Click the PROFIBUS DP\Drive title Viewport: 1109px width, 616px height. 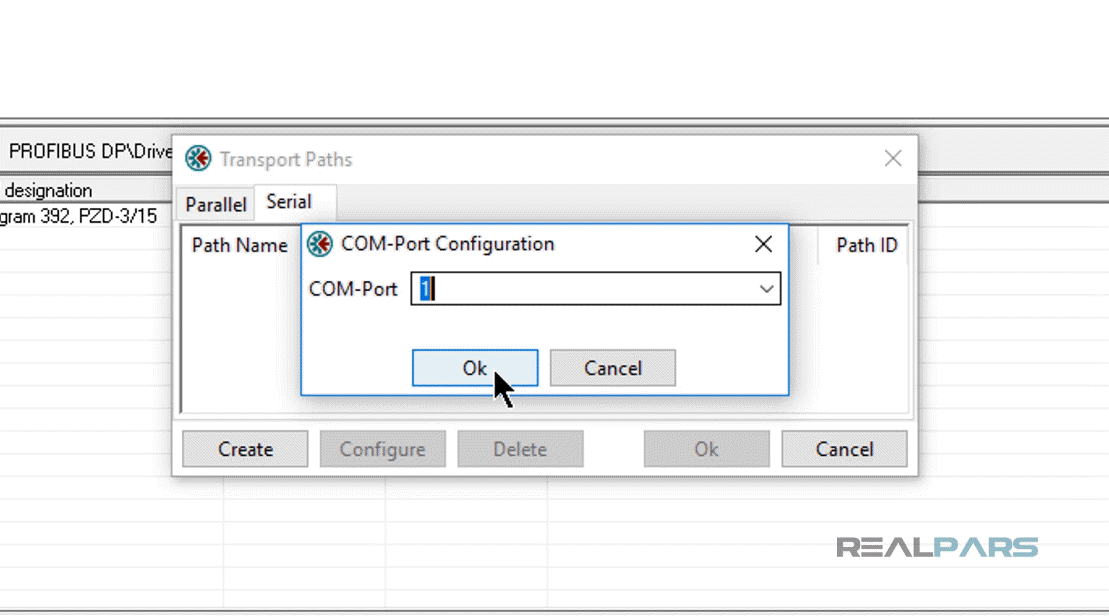88,152
